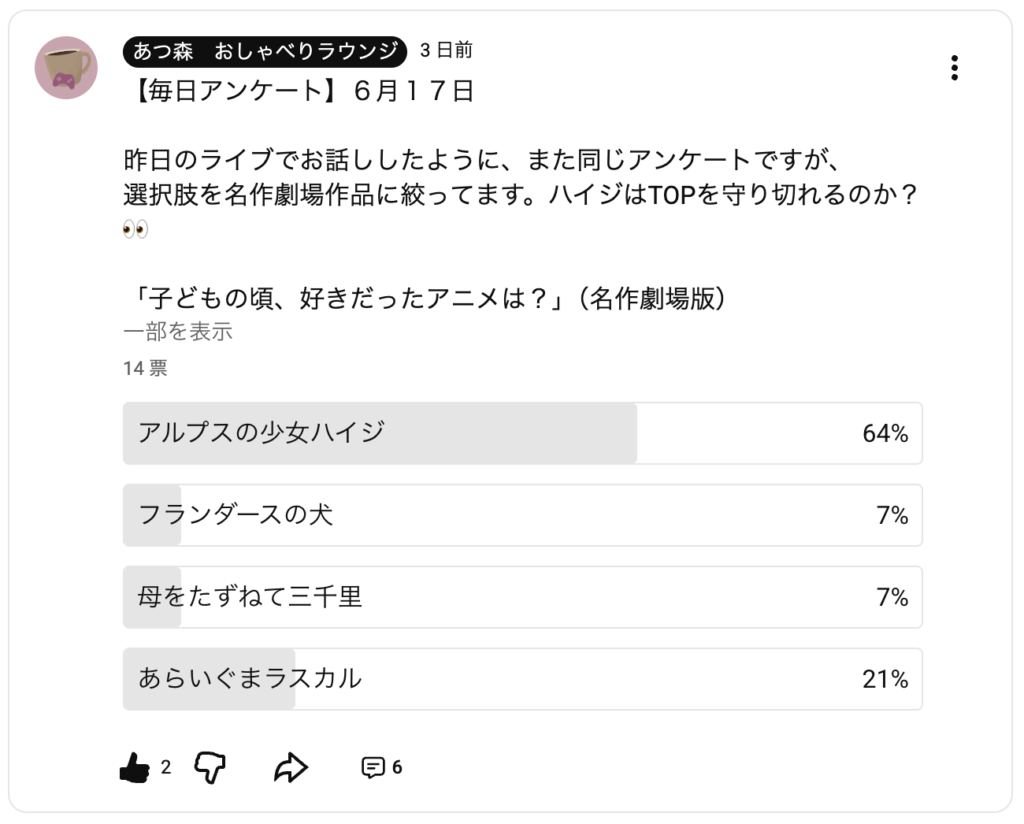Collapse post text with 一部を表示
Viewport: 1024px width, 824px height.
point(178,332)
